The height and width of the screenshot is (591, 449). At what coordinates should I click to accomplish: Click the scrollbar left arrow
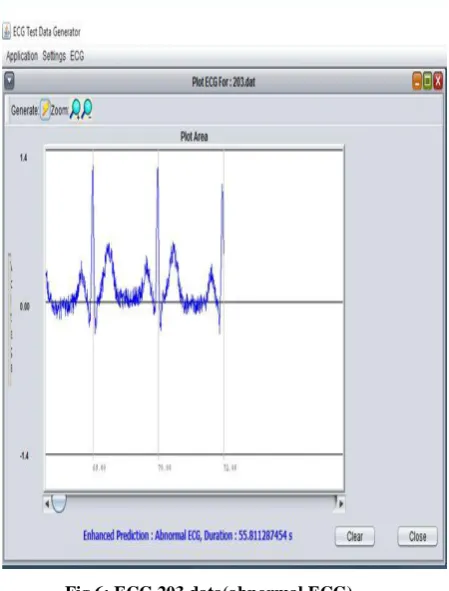pos(47,504)
